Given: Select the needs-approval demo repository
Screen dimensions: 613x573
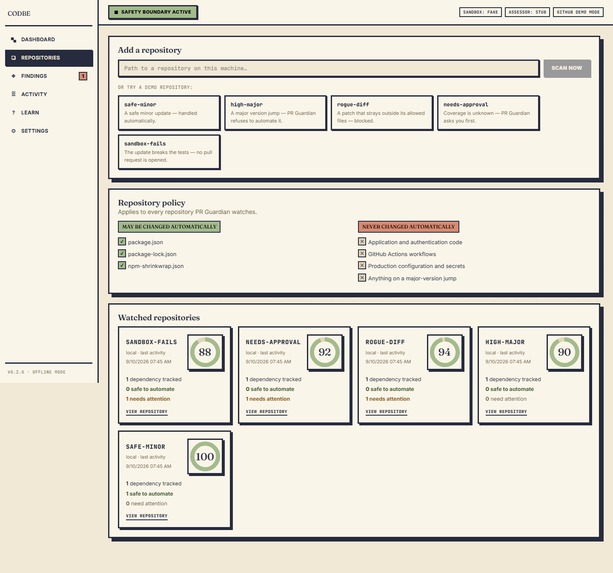Looking at the screenshot, I should [x=488, y=113].
